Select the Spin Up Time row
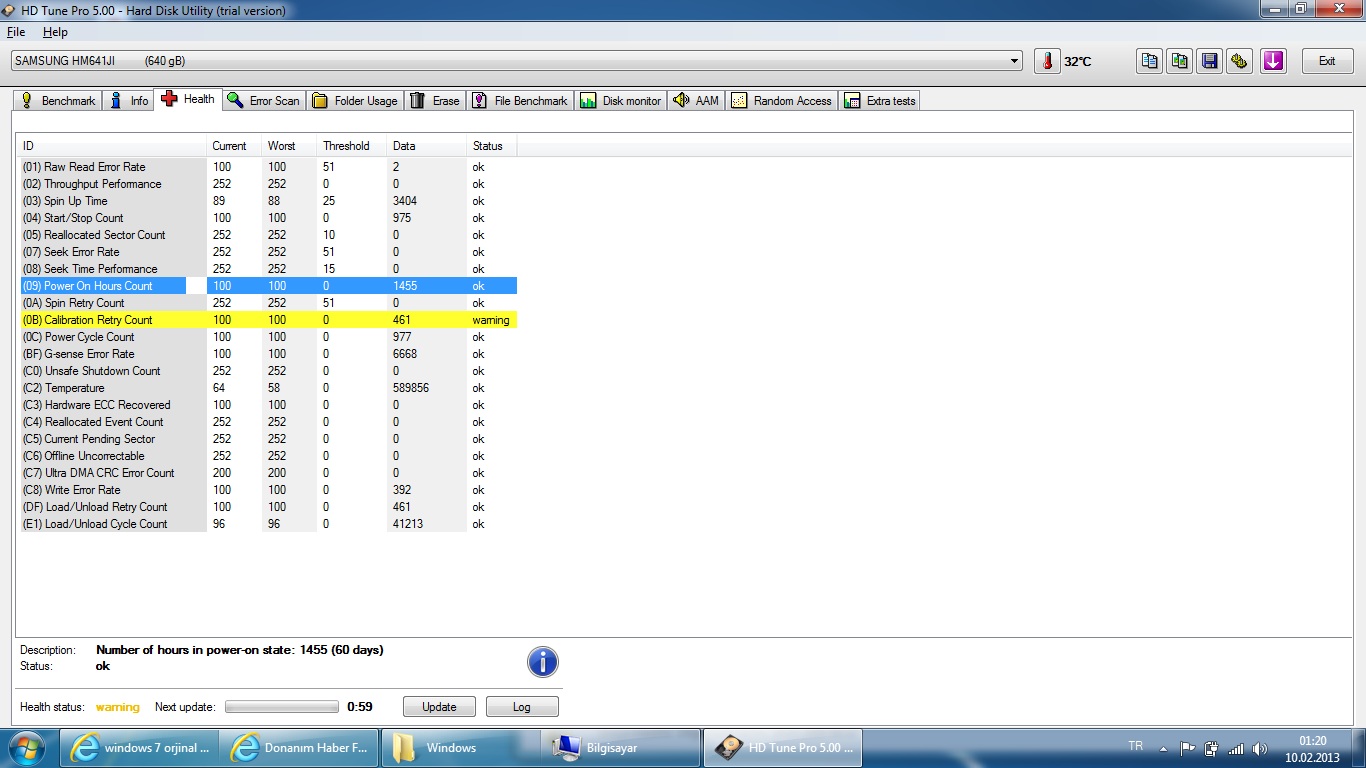The image size is (1366, 768). [x=268, y=201]
